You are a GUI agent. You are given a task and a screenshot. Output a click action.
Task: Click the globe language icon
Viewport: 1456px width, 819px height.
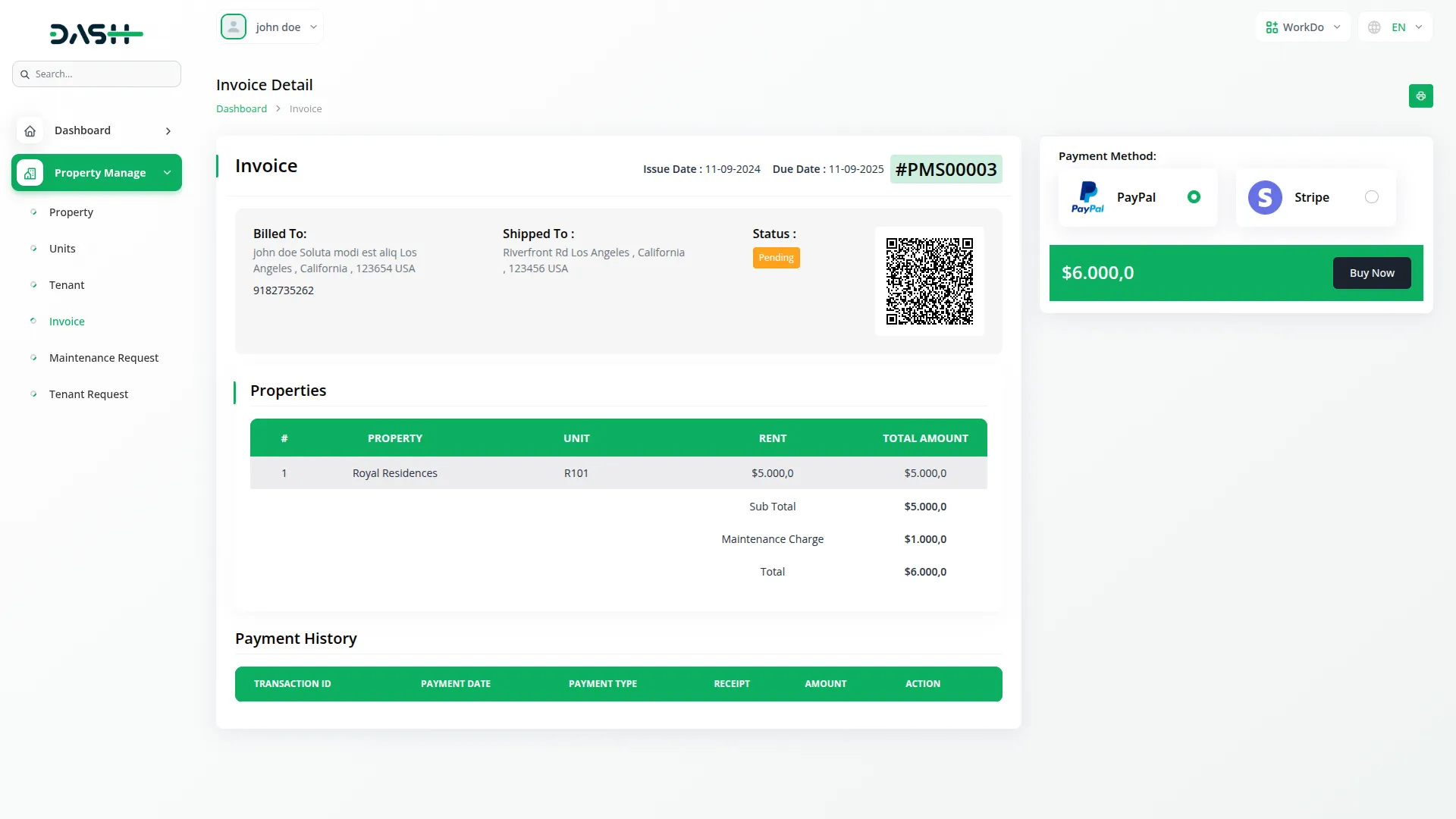tap(1374, 27)
